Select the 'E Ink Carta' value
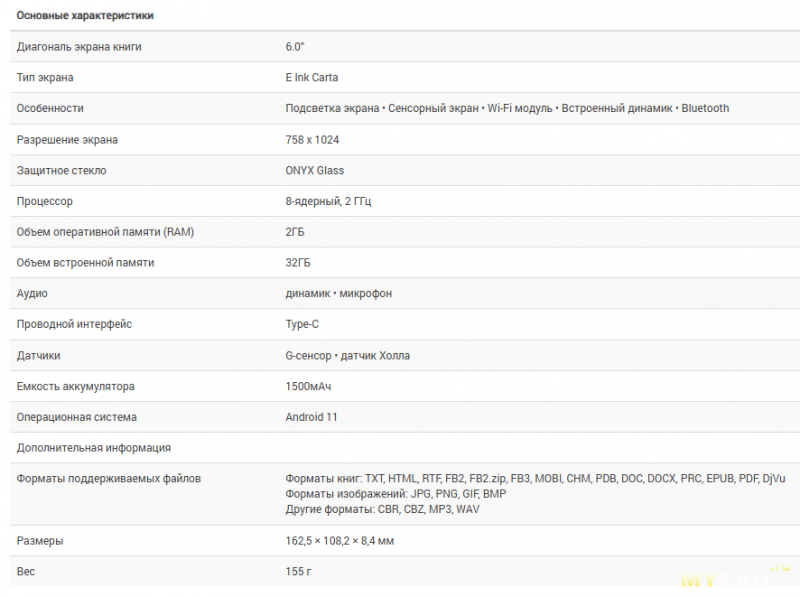 coord(312,78)
